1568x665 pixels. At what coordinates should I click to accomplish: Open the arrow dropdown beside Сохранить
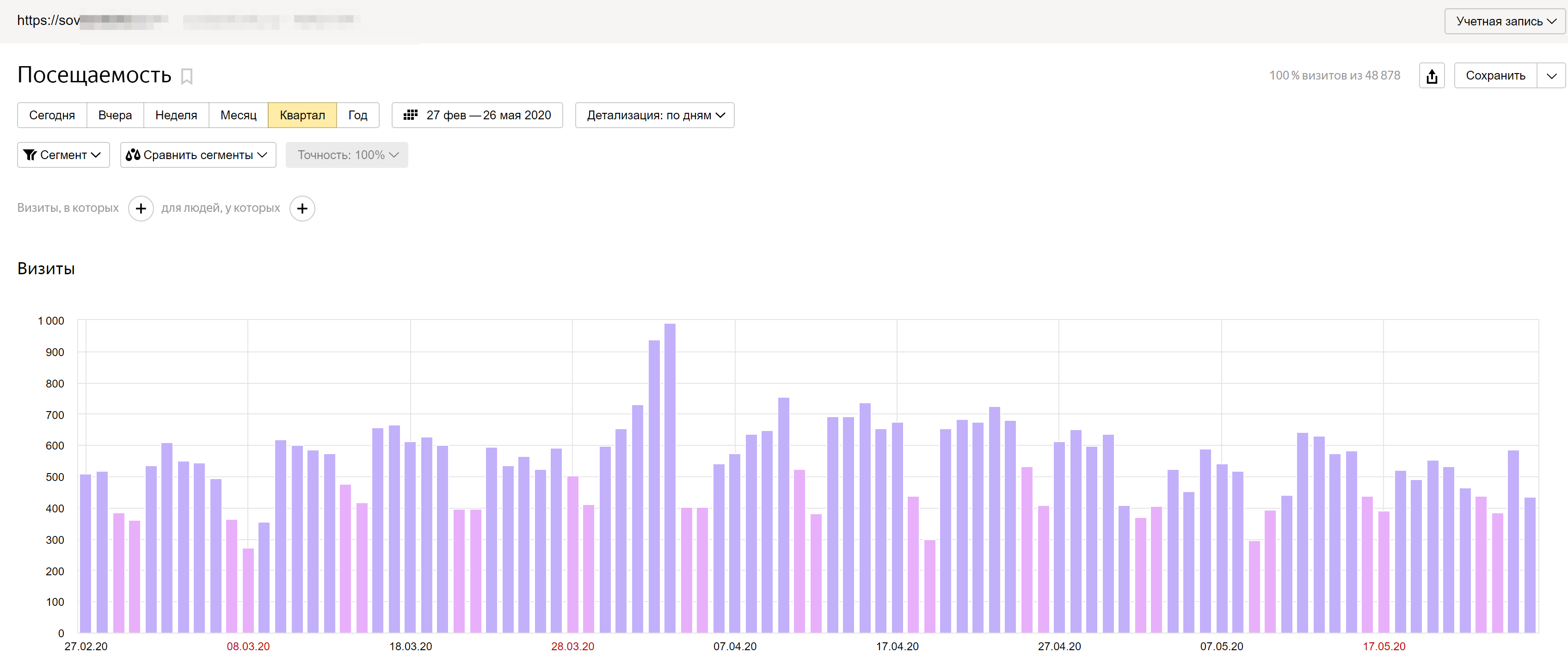tap(1551, 76)
